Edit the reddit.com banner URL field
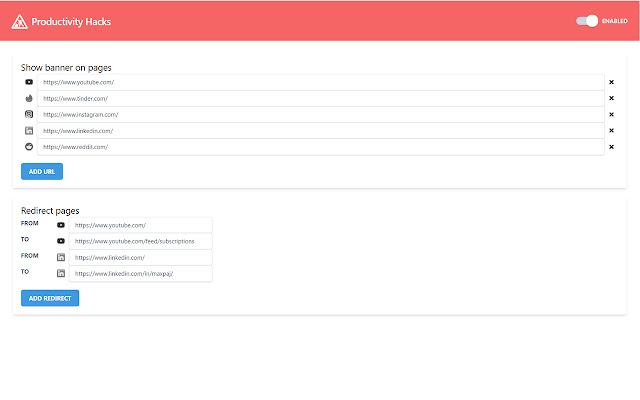This screenshot has height=400, width=640. pos(321,147)
